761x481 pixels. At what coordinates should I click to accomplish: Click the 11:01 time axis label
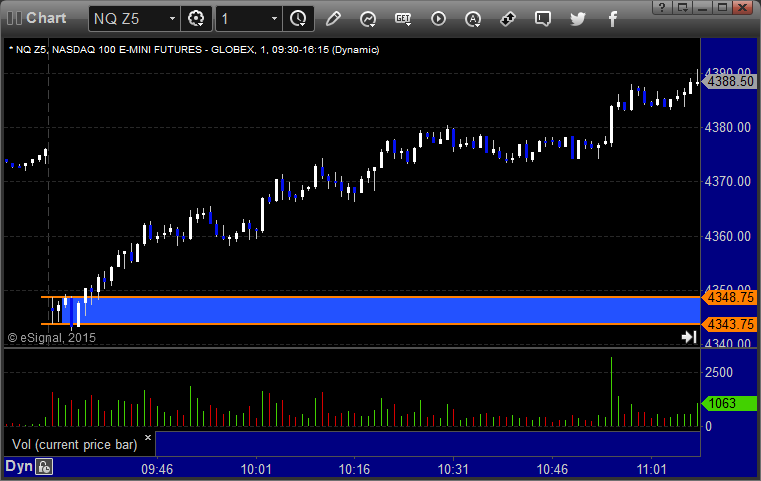652,469
